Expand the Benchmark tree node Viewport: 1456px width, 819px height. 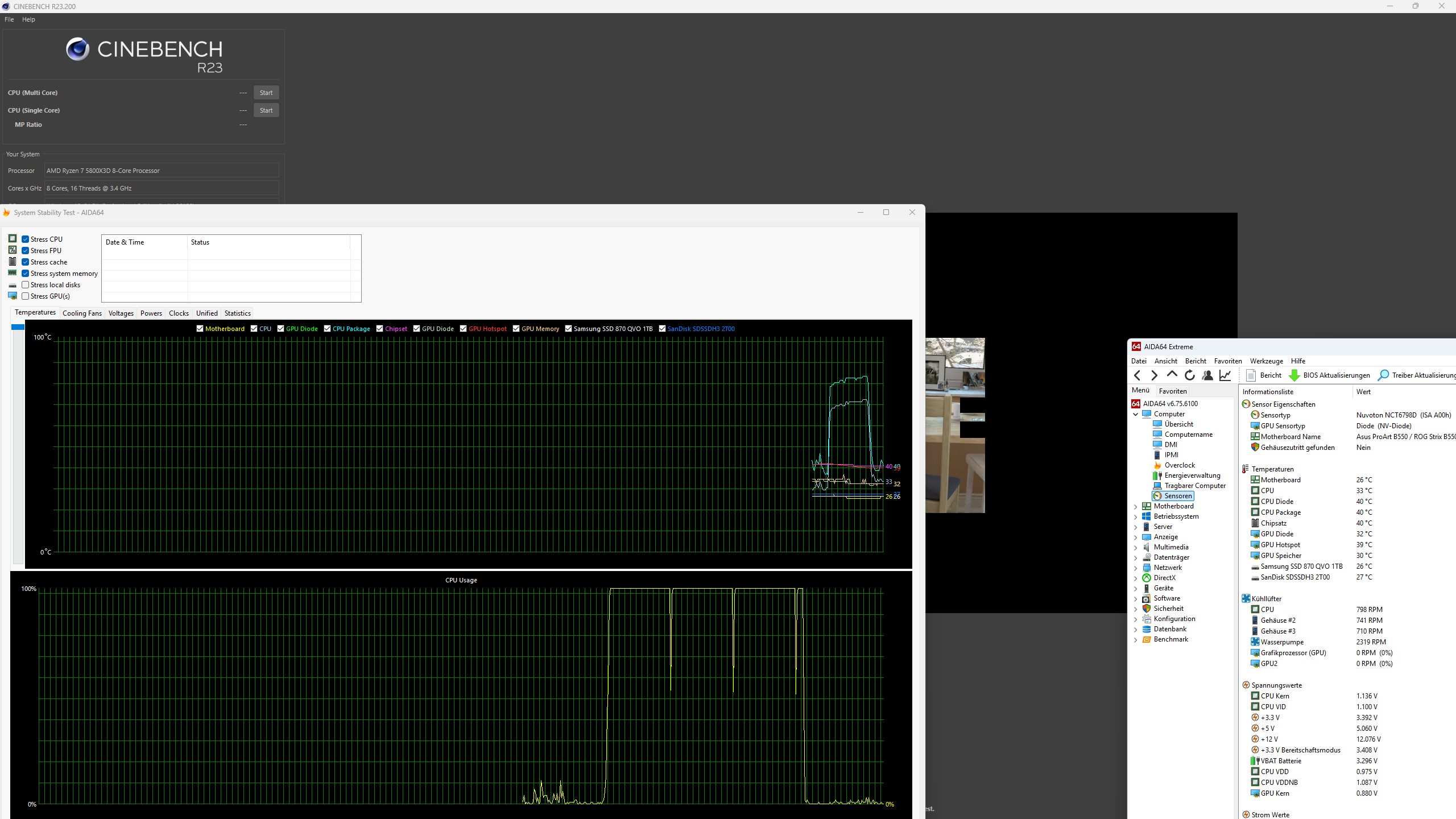click(x=1136, y=639)
